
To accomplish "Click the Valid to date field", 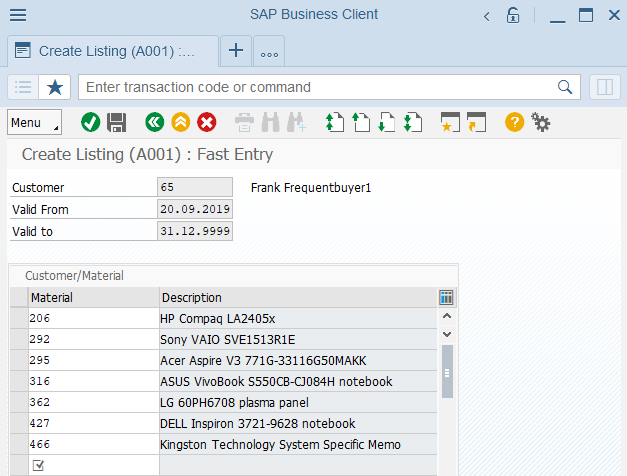I will [x=195, y=231].
